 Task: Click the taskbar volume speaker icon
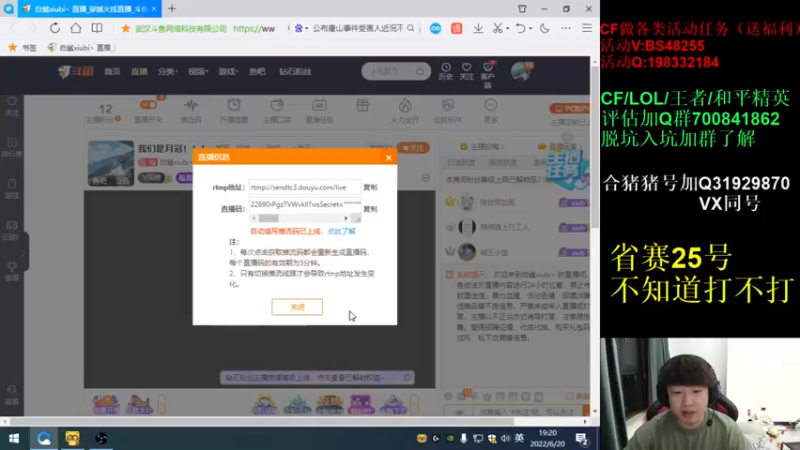(x=506, y=438)
